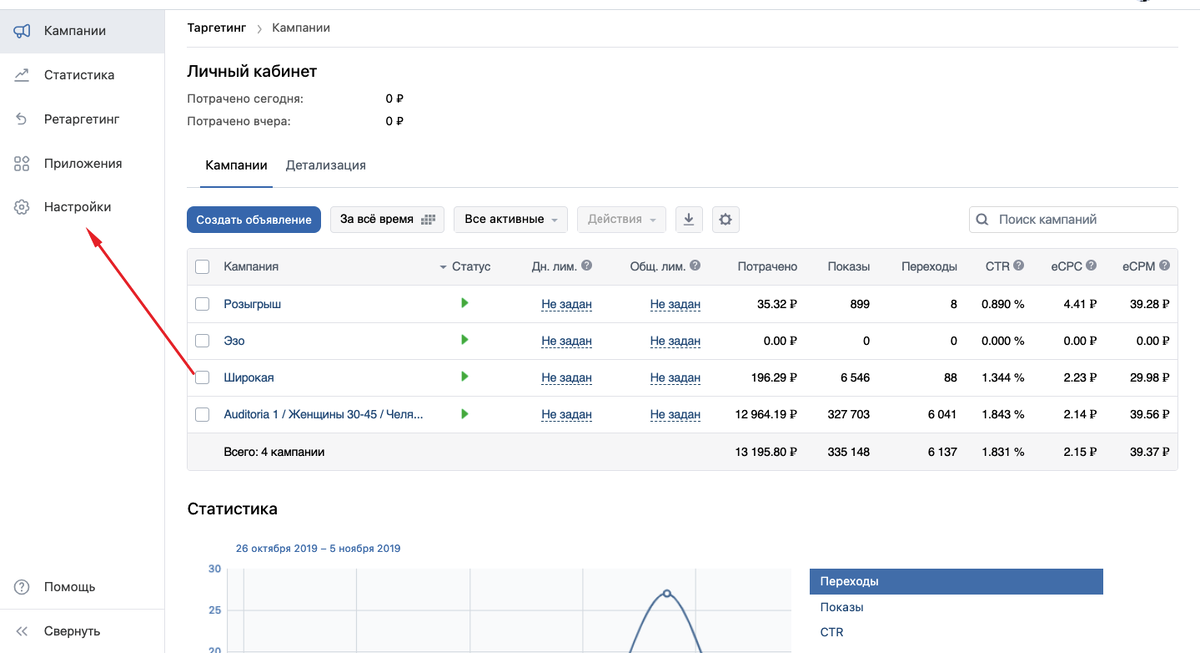Check the Широкая campaign checkbox
1200x653 pixels.
click(202, 378)
